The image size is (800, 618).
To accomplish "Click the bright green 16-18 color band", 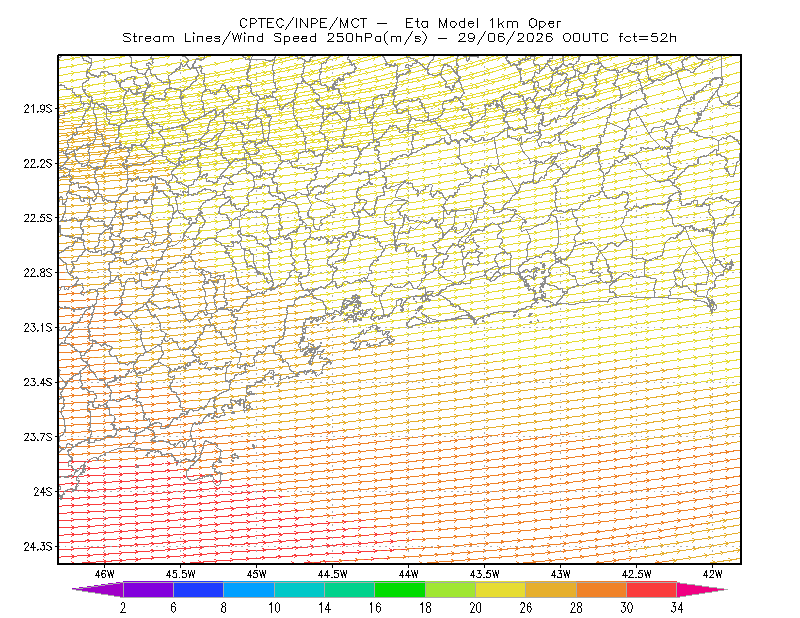I will (400, 589).
